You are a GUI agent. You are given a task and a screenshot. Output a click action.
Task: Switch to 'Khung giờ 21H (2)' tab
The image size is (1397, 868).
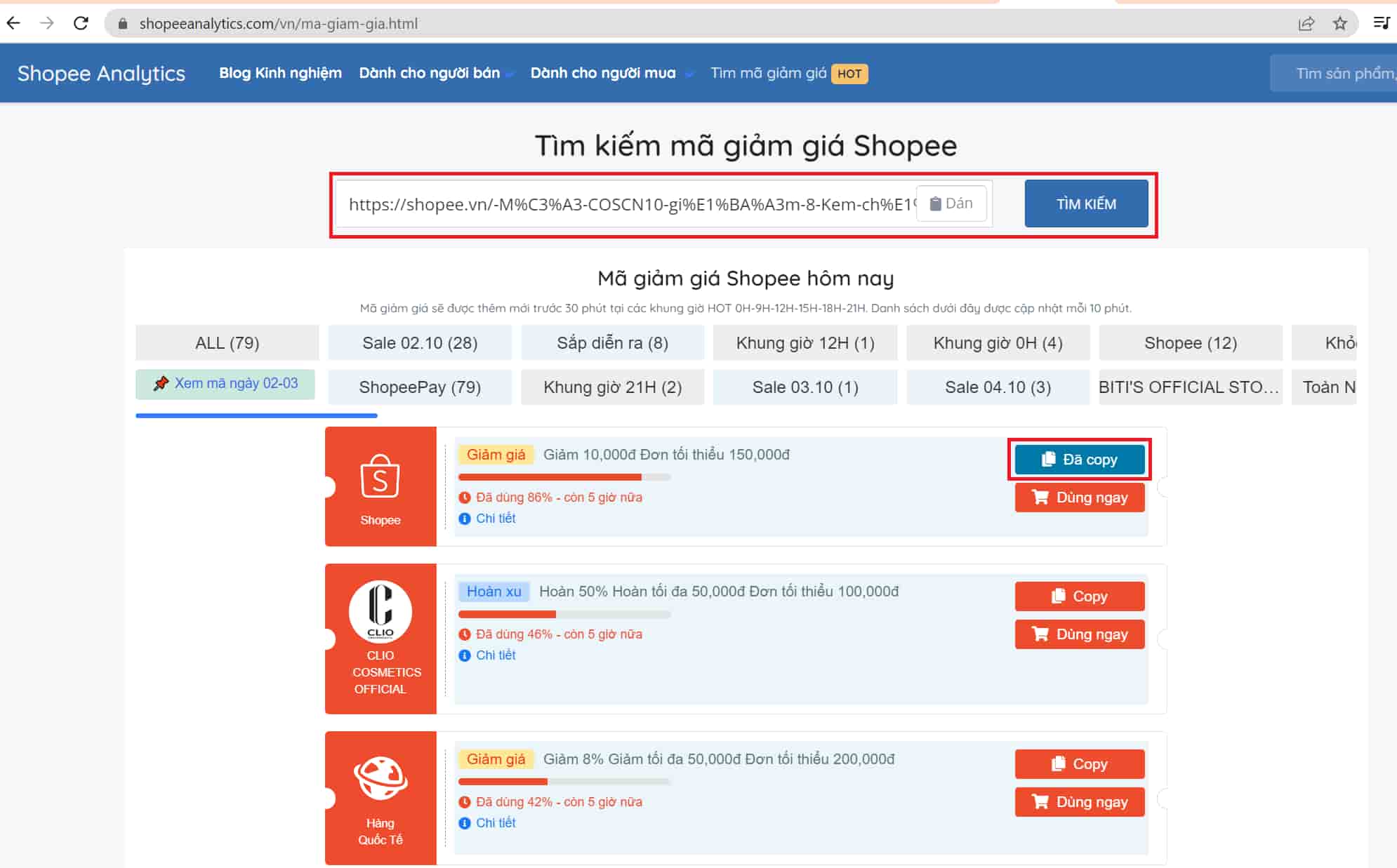pyautogui.click(x=612, y=387)
